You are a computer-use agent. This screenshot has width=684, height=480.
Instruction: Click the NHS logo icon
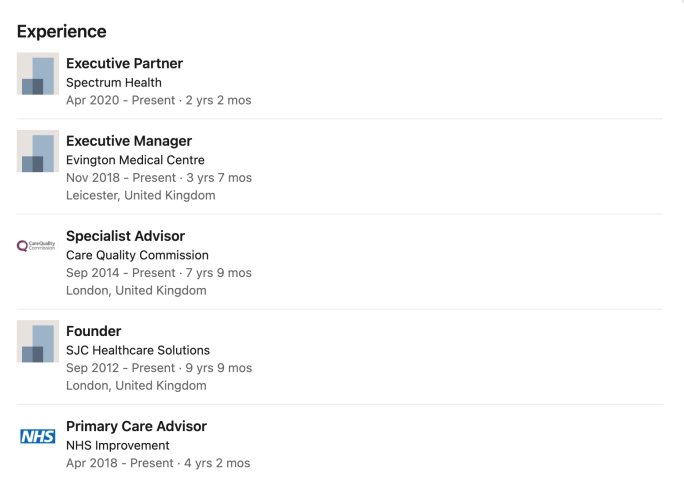pyautogui.click(x=38, y=436)
